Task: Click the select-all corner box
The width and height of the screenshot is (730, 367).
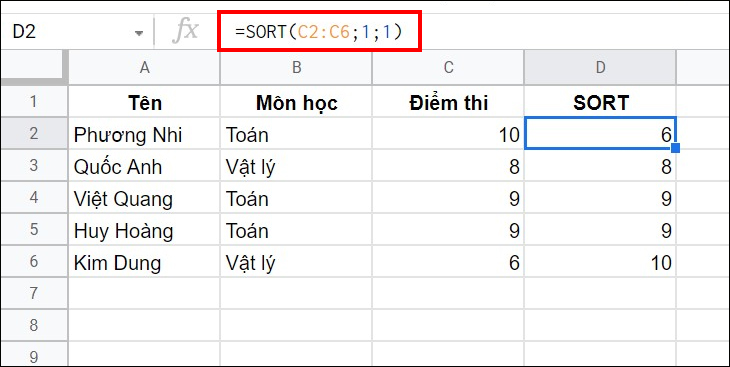Action: (32, 66)
